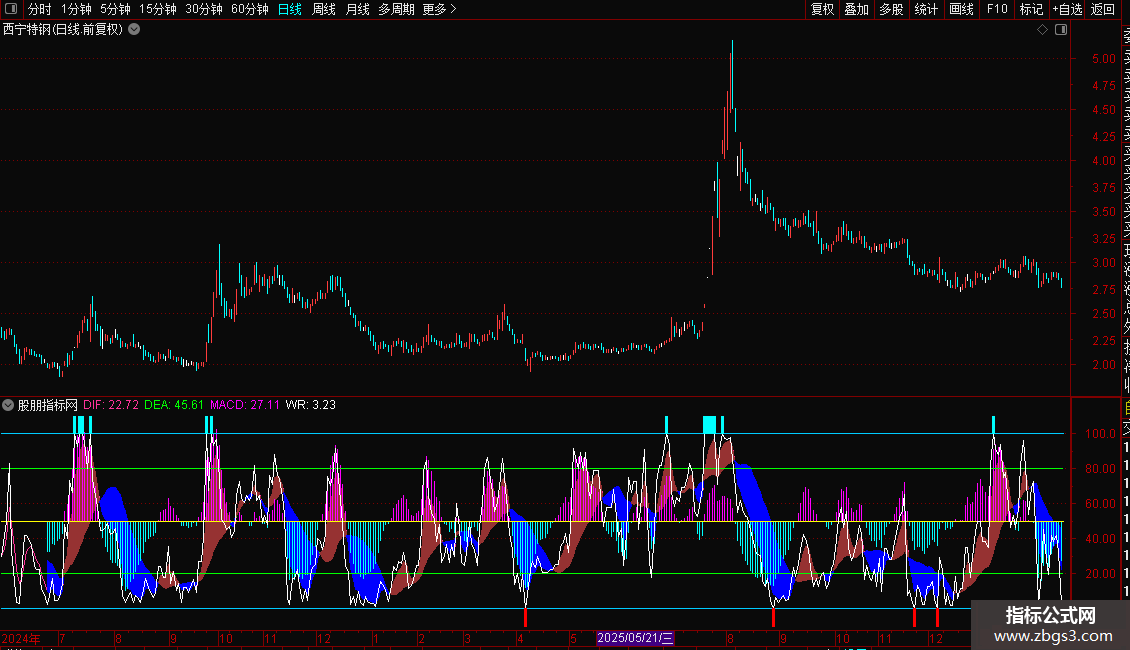Click the 返回 back button
The height and width of the screenshot is (650, 1130).
(x=1103, y=9)
